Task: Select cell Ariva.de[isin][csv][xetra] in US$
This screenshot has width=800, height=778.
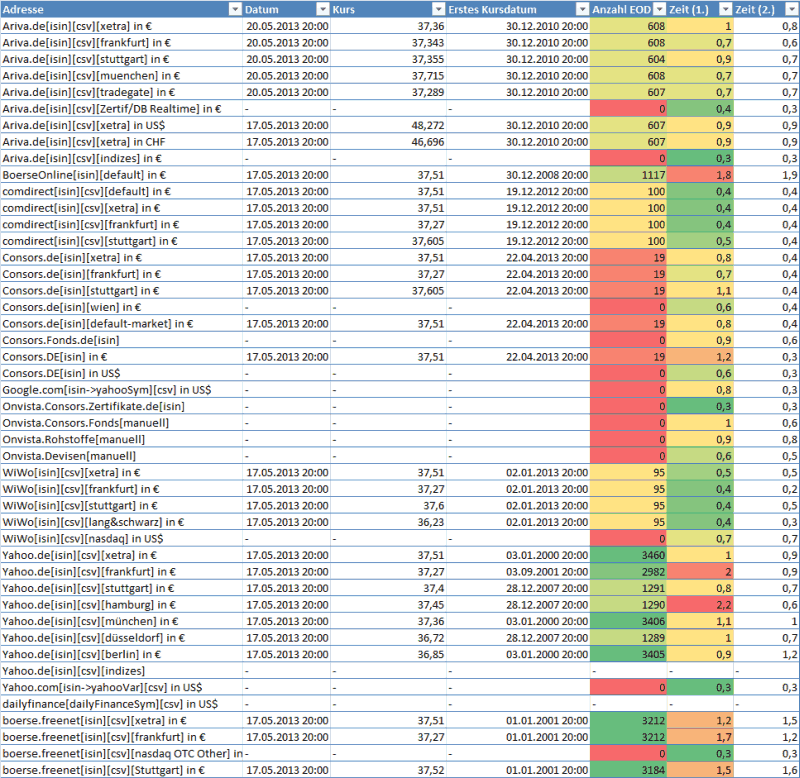Action: pos(121,125)
